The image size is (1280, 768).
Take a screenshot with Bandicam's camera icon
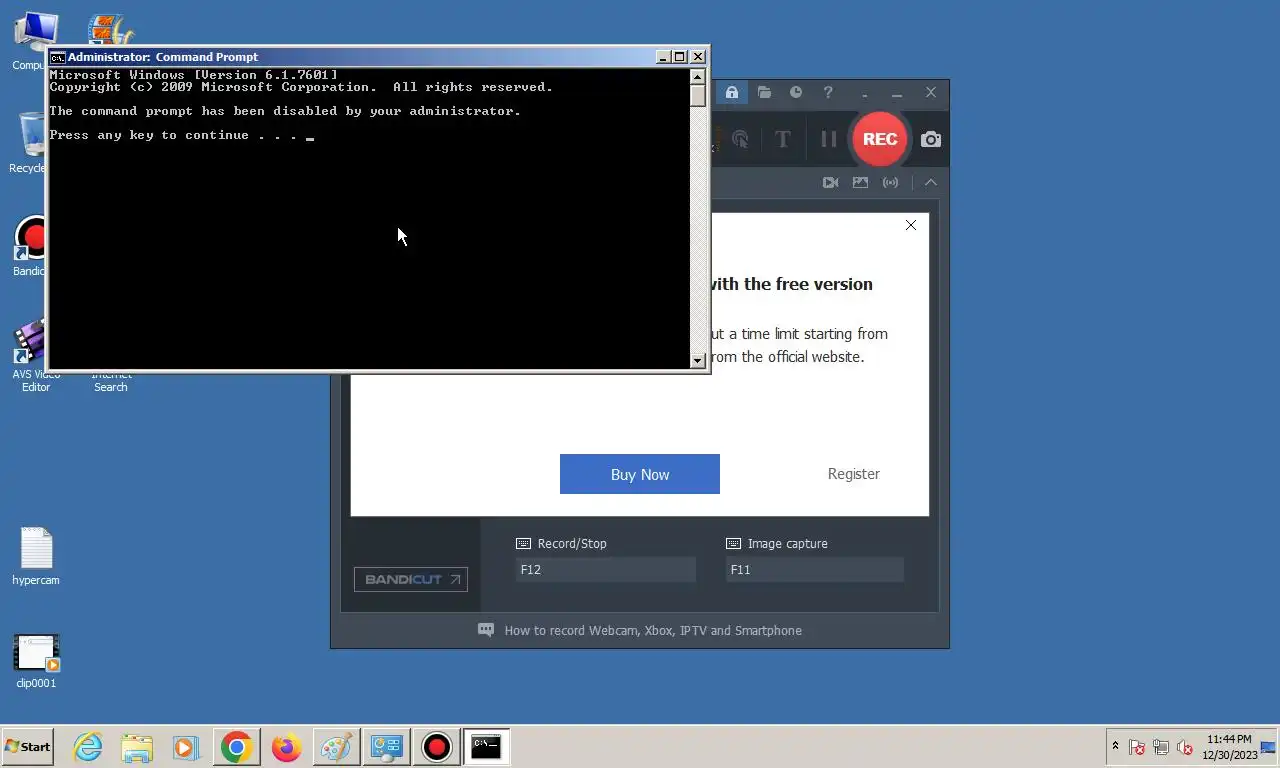pos(931,139)
